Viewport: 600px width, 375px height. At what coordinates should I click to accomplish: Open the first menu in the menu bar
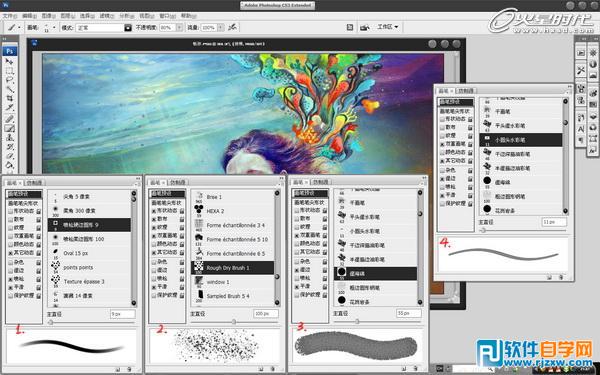(10, 16)
